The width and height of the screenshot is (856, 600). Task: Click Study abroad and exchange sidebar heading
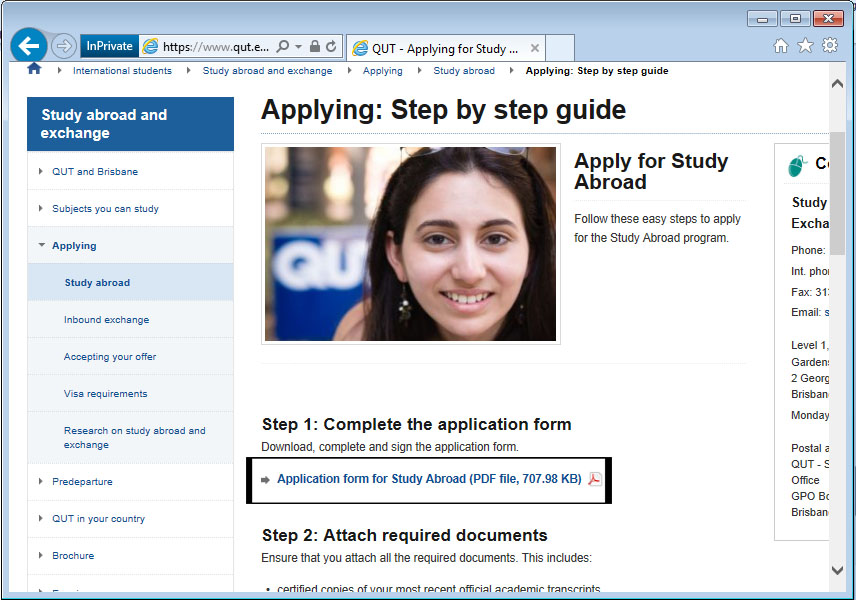pos(130,124)
